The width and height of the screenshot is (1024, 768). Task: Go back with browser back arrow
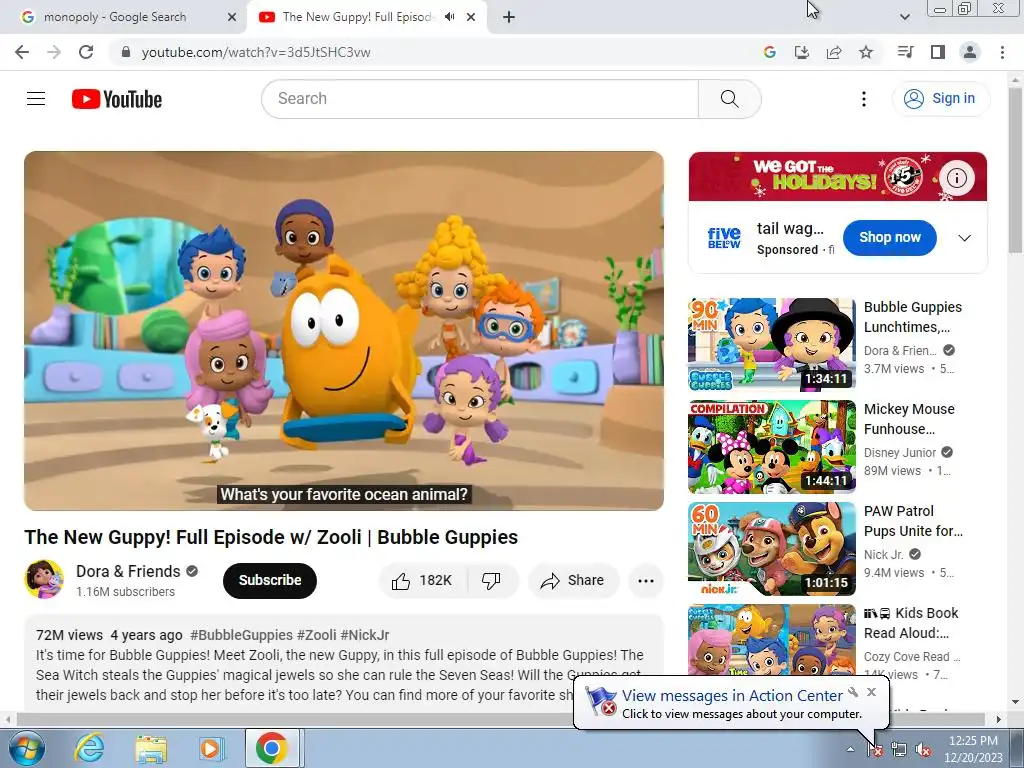(22, 52)
